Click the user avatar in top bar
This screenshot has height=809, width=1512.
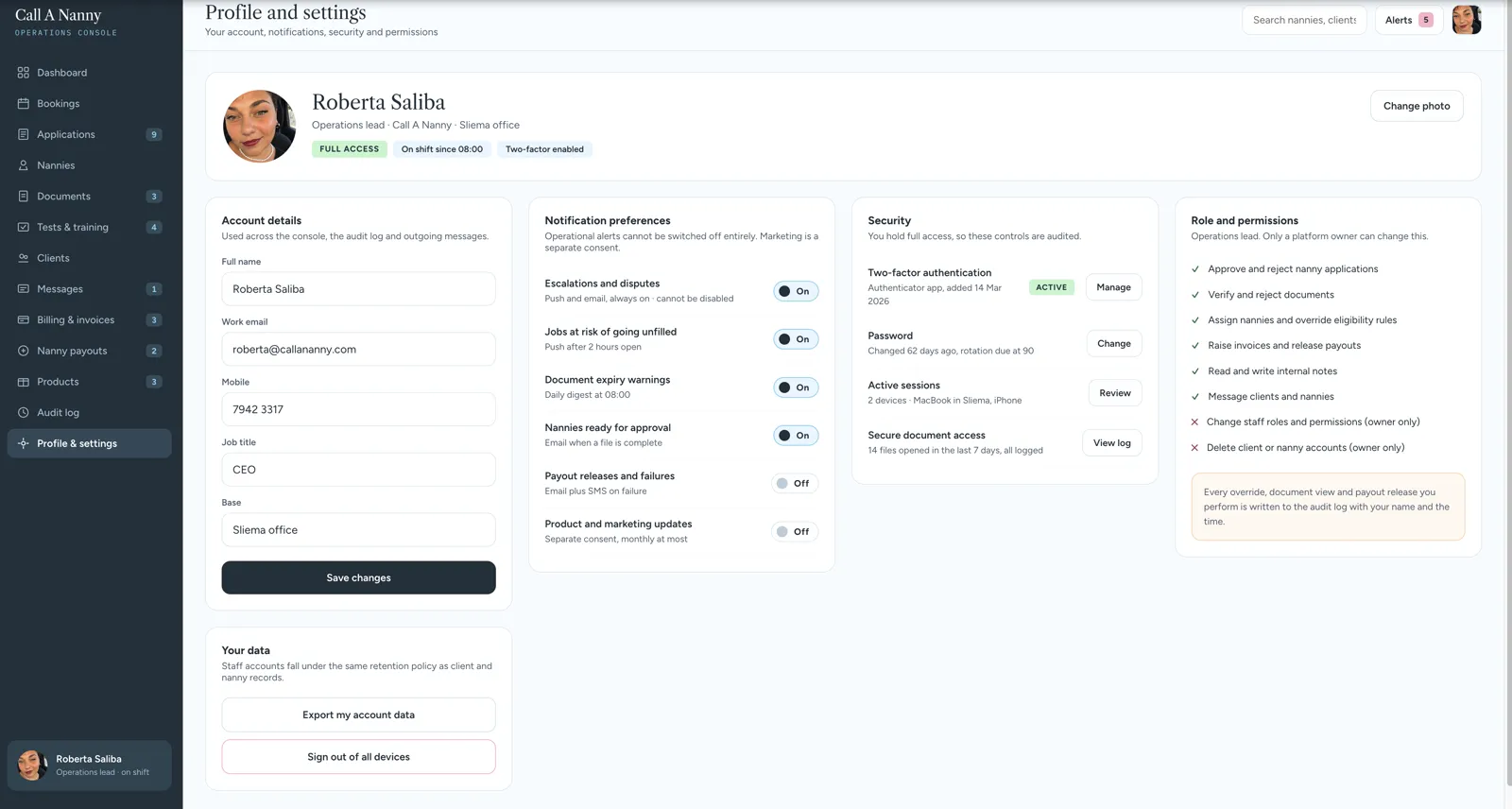pos(1467,20)
